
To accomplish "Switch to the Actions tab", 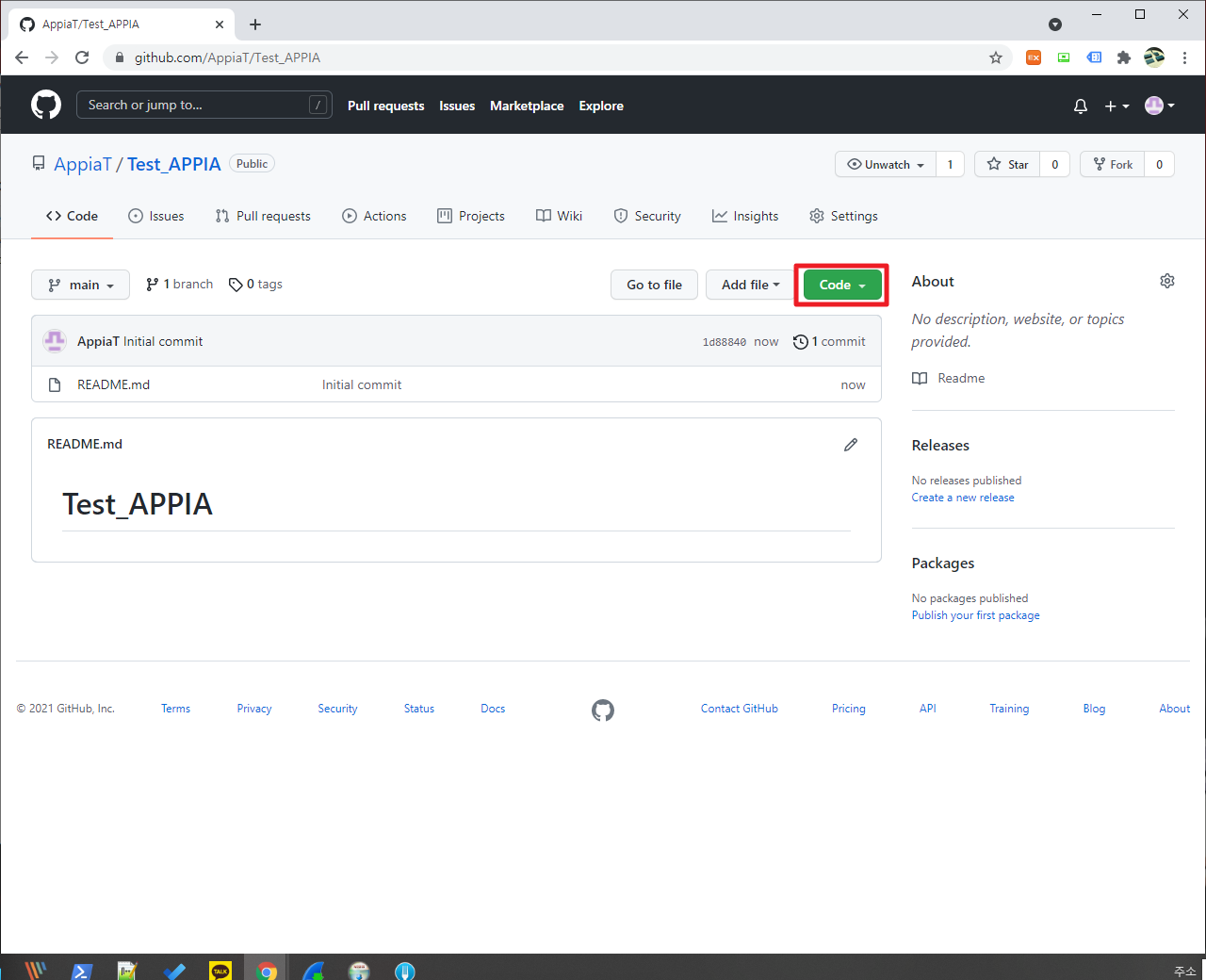I will coord(374,216).
